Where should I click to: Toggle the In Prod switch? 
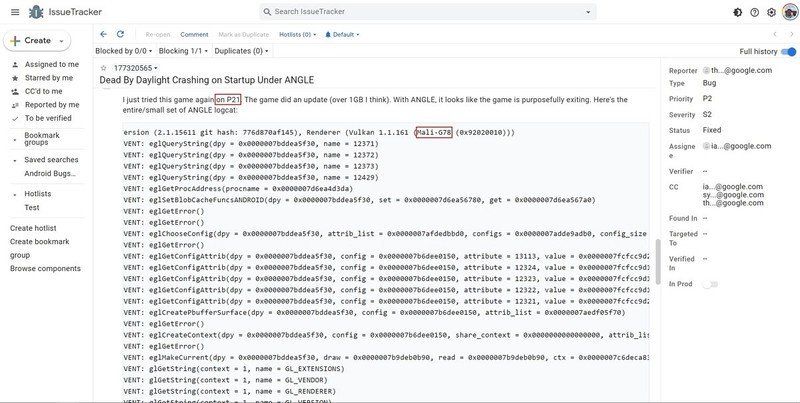pos(710,284)
